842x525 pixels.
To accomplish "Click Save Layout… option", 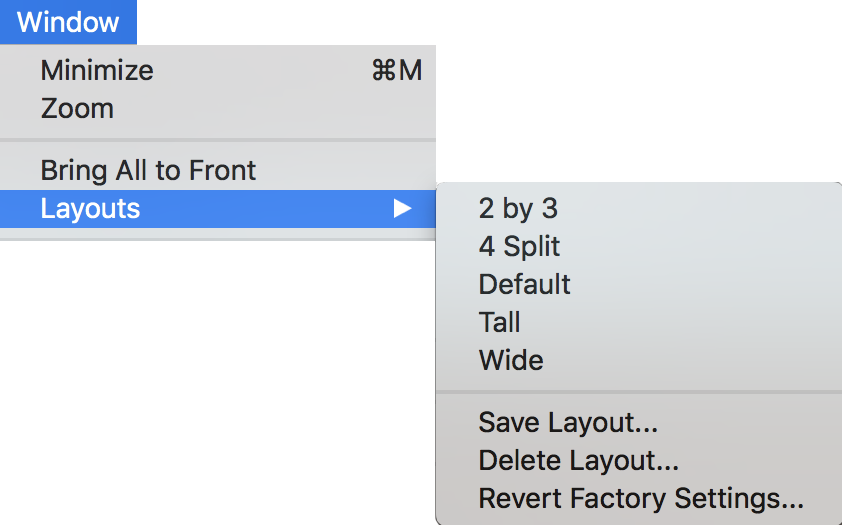I will 568,422.
